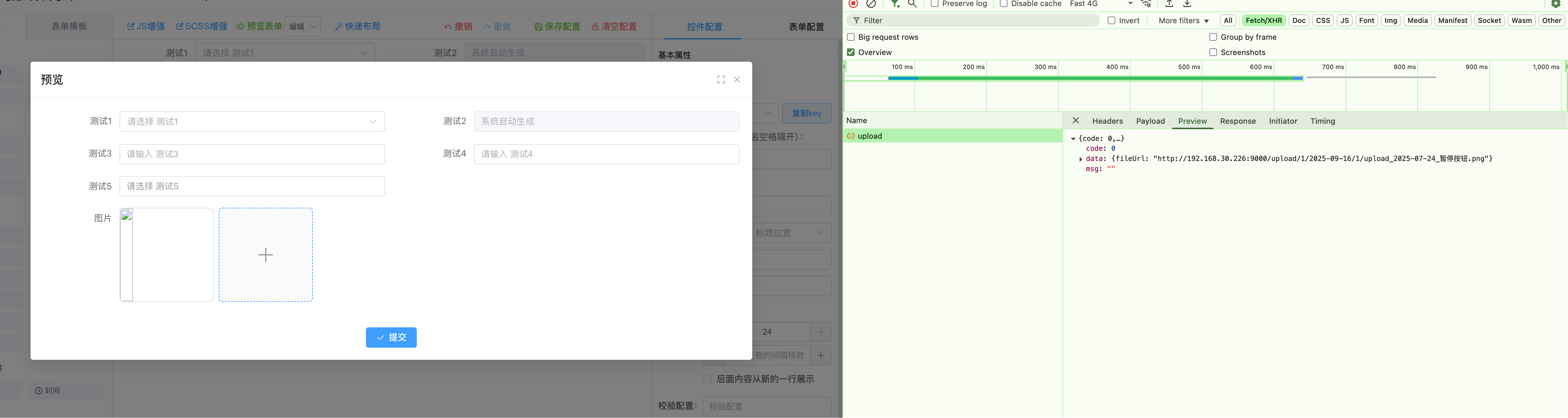
Task: Open DevTools network settings gear
Action: tap(1556, 3)
